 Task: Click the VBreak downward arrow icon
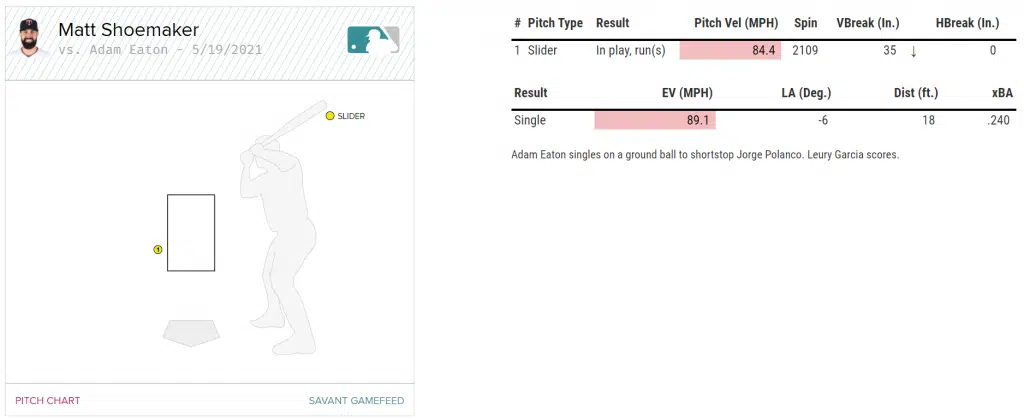point(913,51)
